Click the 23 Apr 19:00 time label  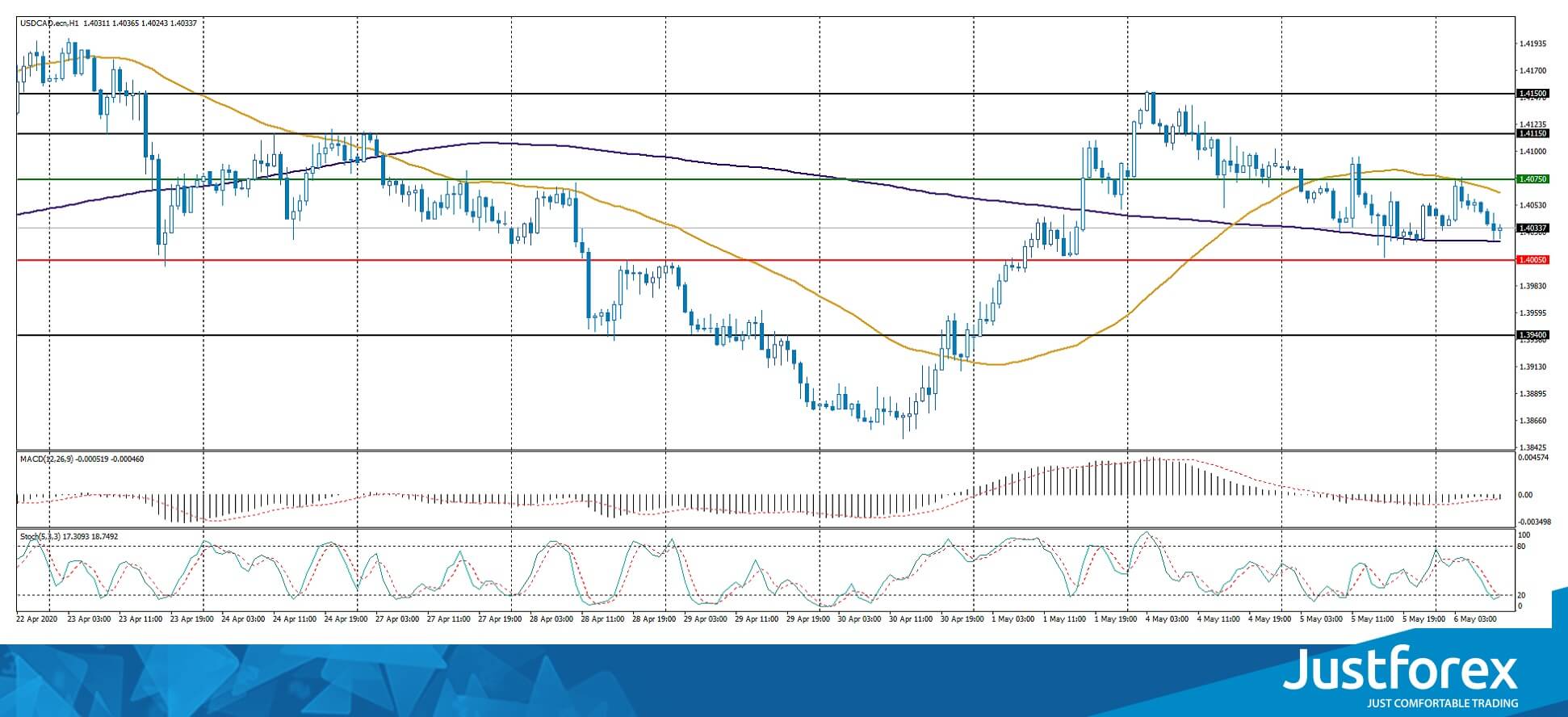click(x=192, y=619)
